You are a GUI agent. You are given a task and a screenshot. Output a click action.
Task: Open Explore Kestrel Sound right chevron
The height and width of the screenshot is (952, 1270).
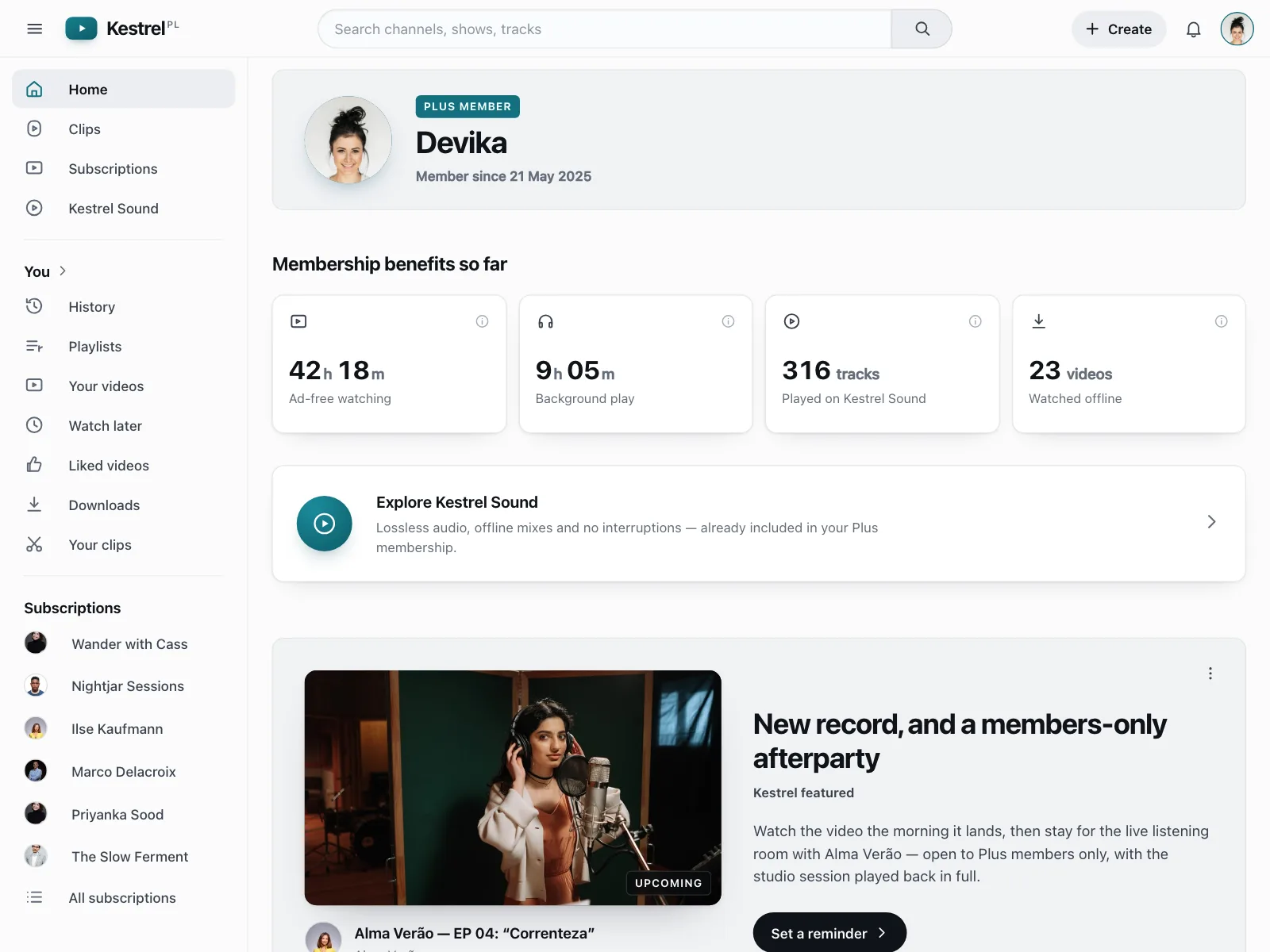(x=1211, y=522)
